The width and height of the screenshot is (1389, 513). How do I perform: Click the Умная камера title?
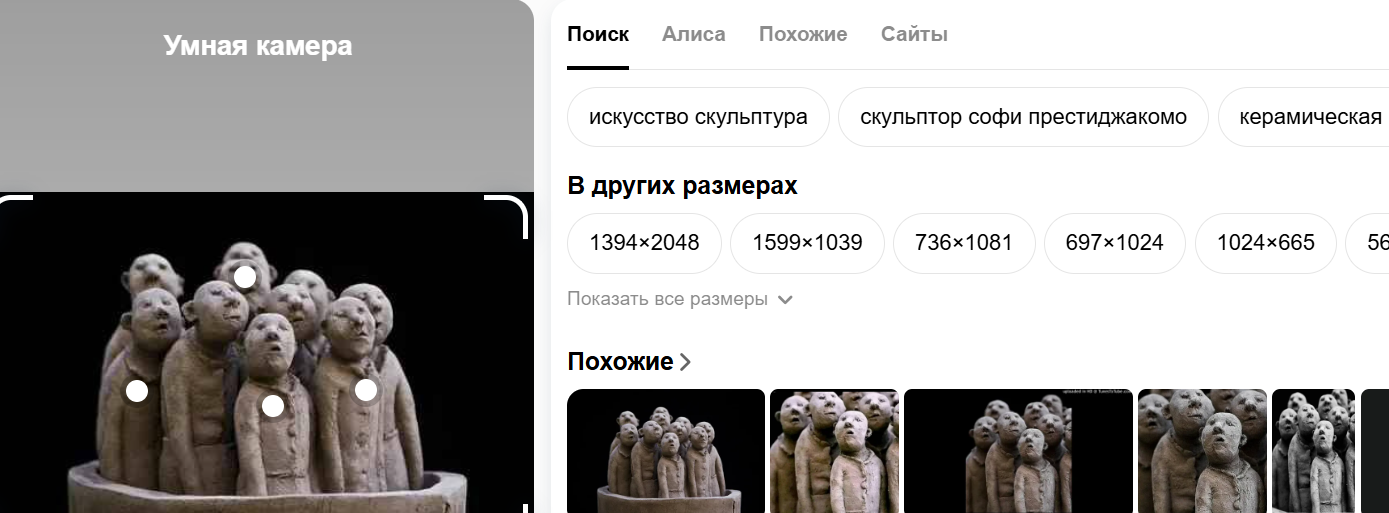(258, 46)
